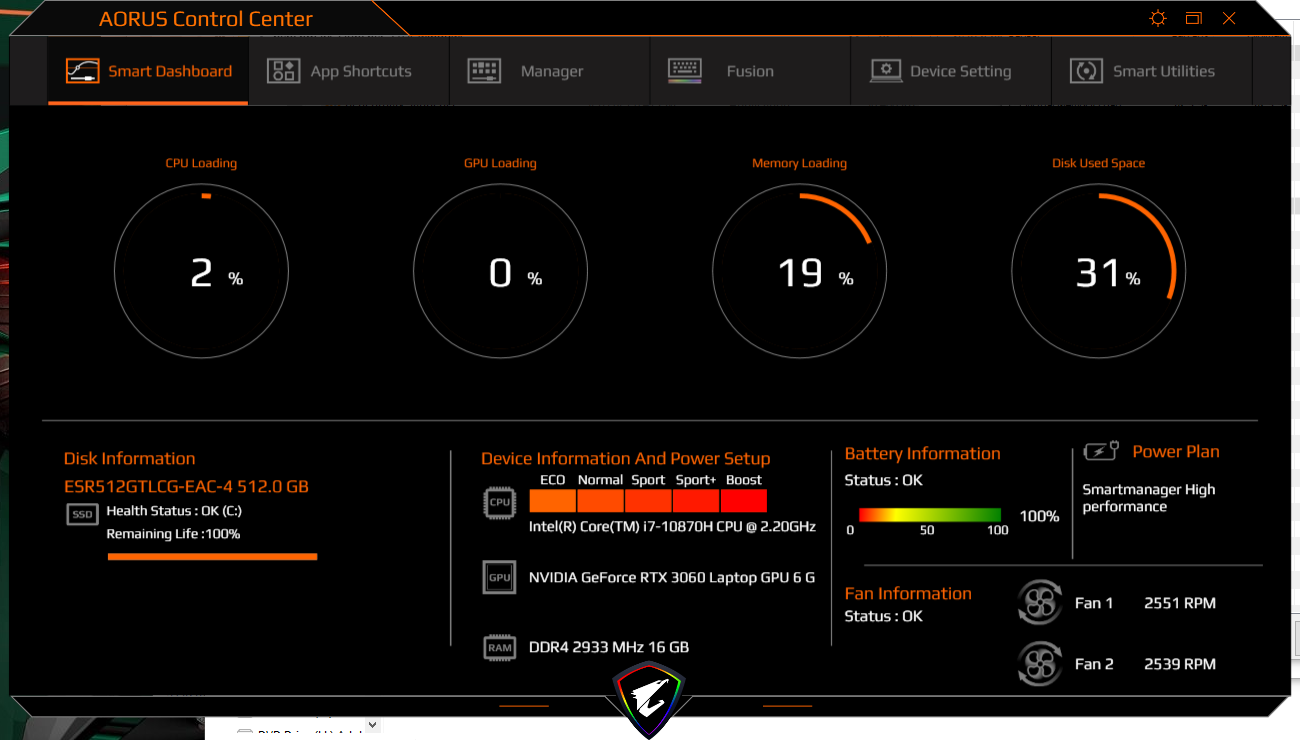The height and width of the screenshot is (740, 1300).
Task: Open the Smart Utilities tab
Action: coord(1143,71)
